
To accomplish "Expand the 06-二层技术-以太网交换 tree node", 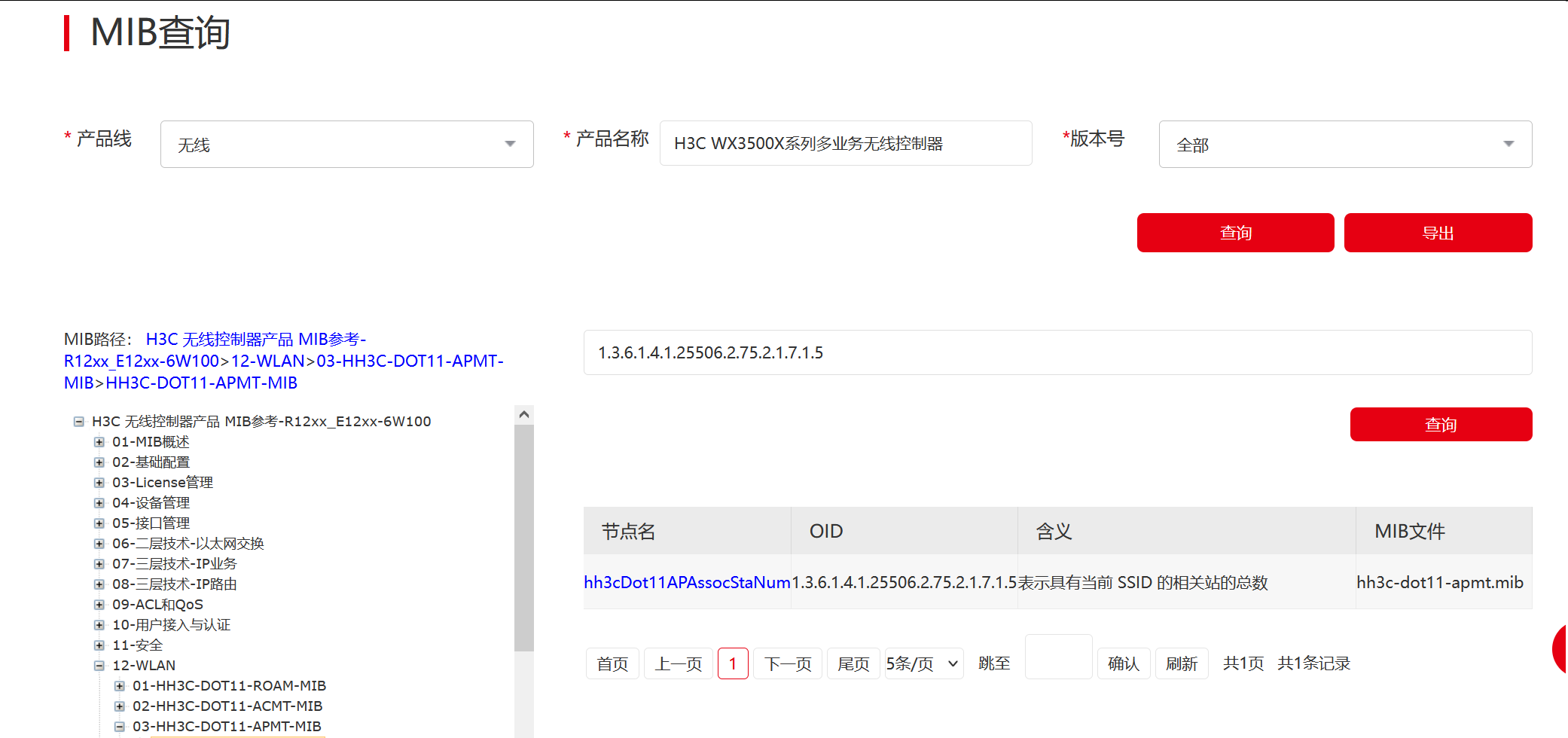I will 99,544.
